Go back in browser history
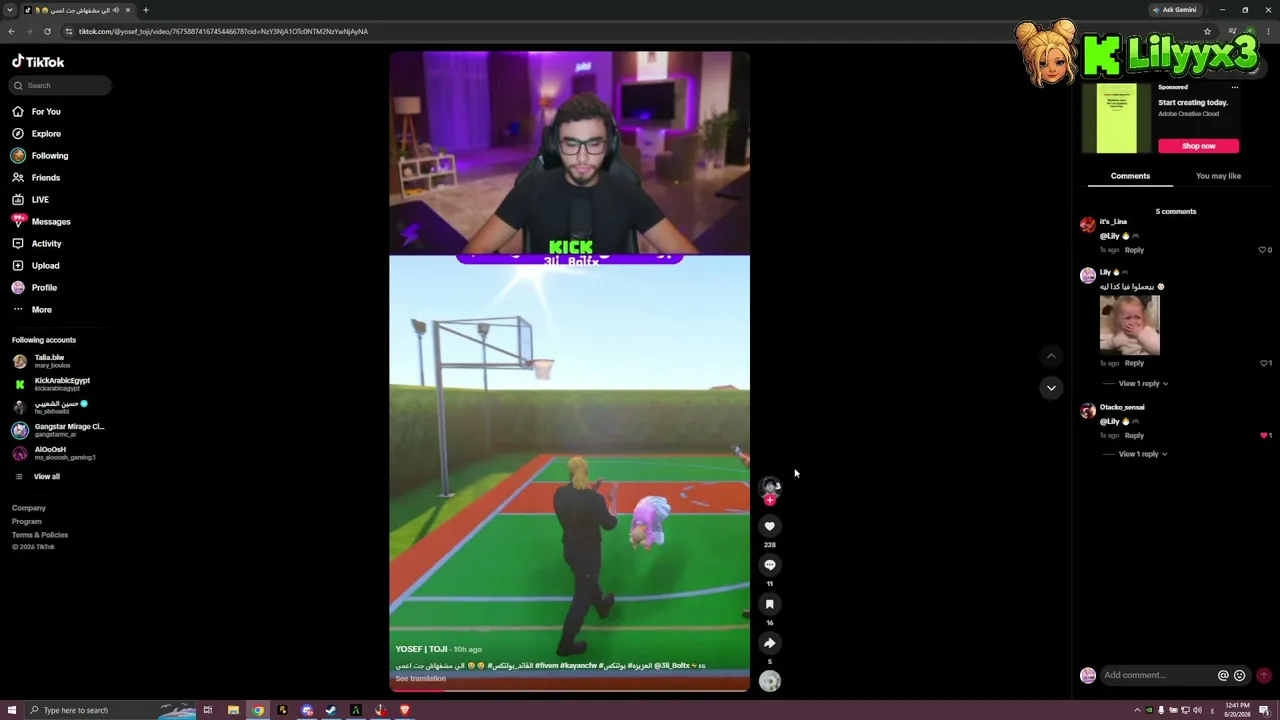The height and width of the screenshot is (720, 1280). (11, 31)
